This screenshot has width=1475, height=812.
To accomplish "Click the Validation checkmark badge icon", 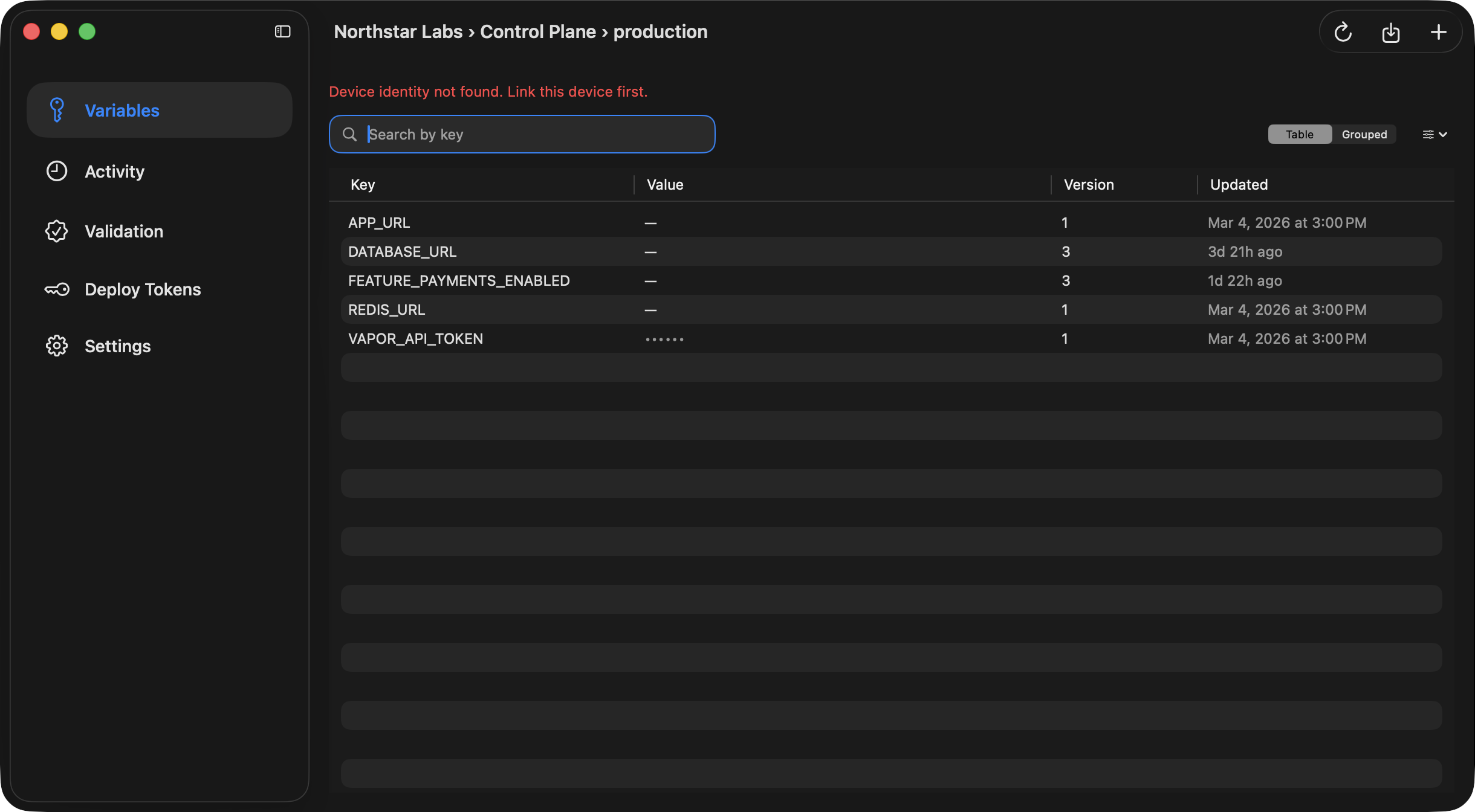I will 56,231.
